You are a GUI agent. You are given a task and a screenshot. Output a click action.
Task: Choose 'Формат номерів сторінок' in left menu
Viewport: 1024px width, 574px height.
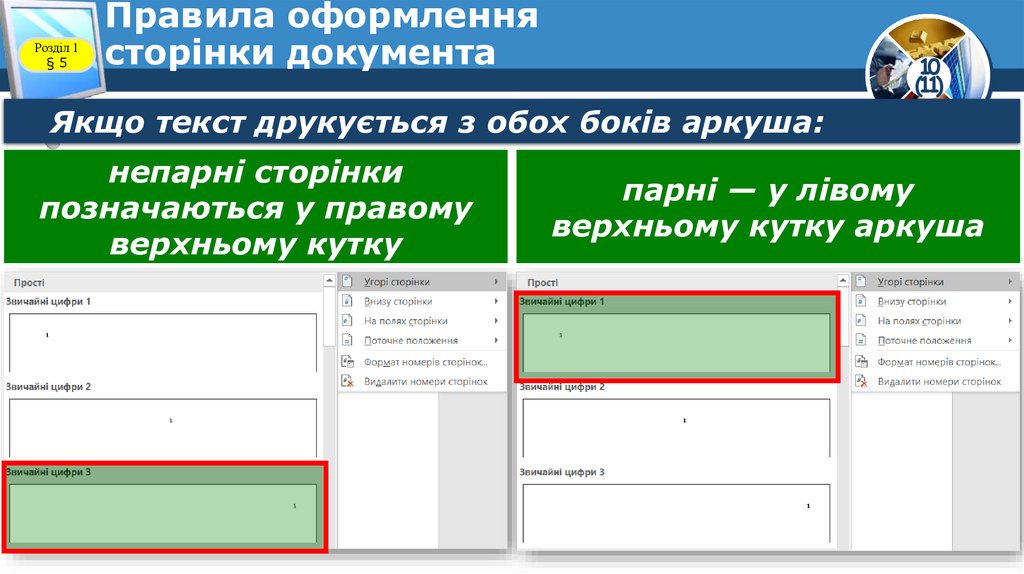(x=422, y=362)
